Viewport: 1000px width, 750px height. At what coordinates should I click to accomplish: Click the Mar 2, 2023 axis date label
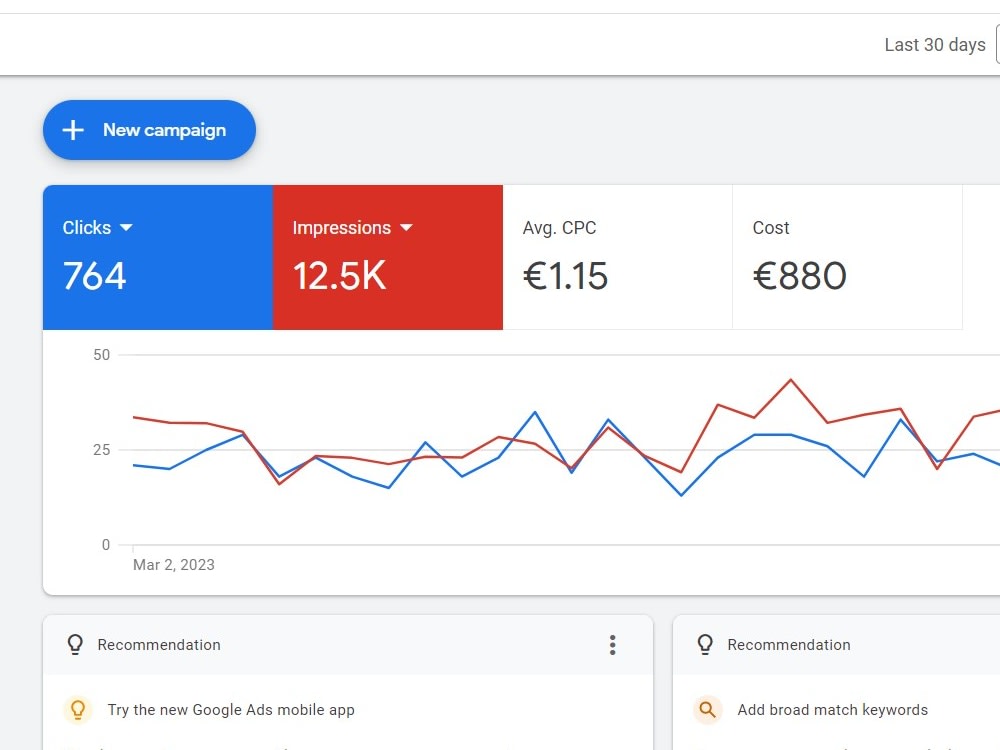(173, 565)
